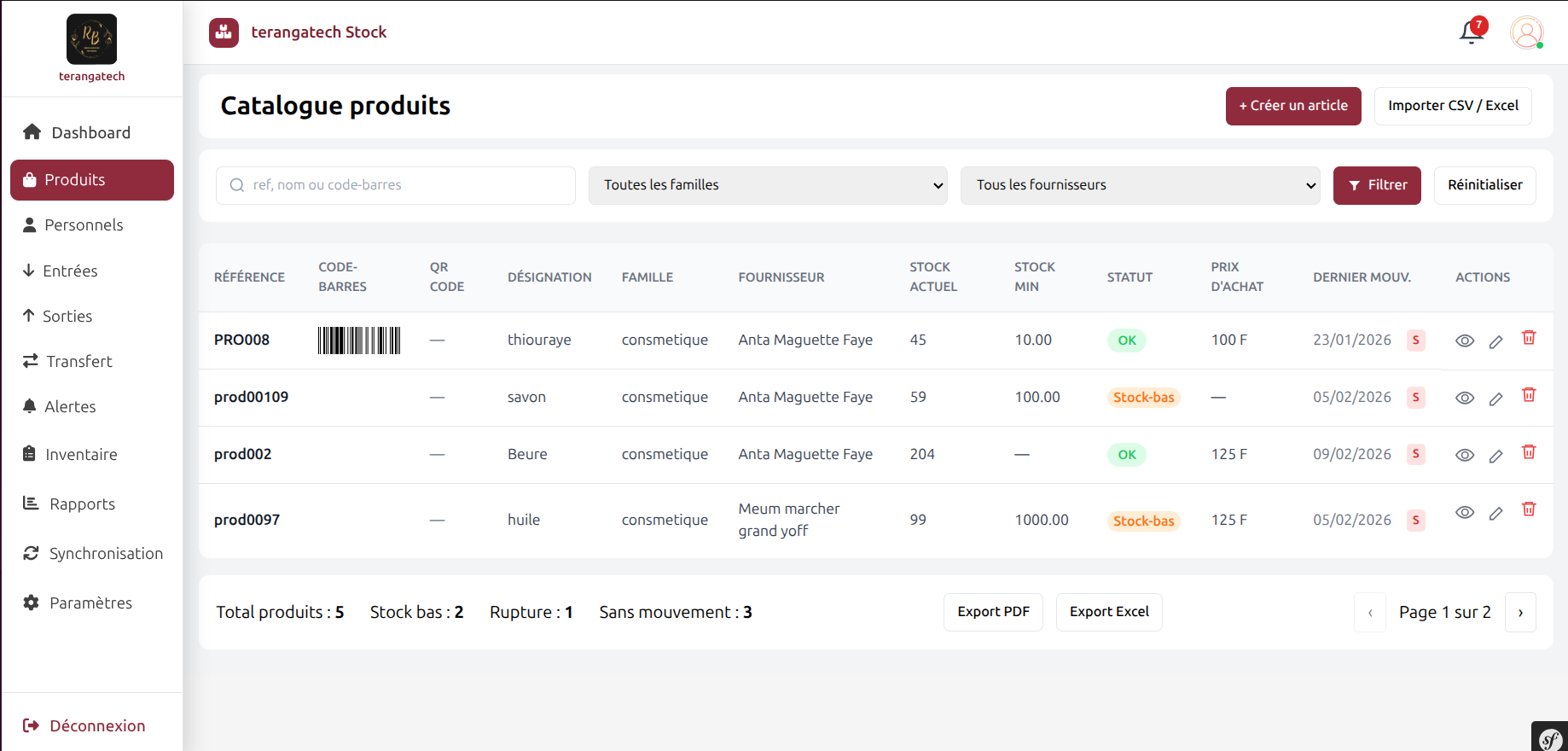This screenshot has height=751, width=1568.
Task: Expand the Toutes les familles dropdown
Action: click(x=767, y=185)
